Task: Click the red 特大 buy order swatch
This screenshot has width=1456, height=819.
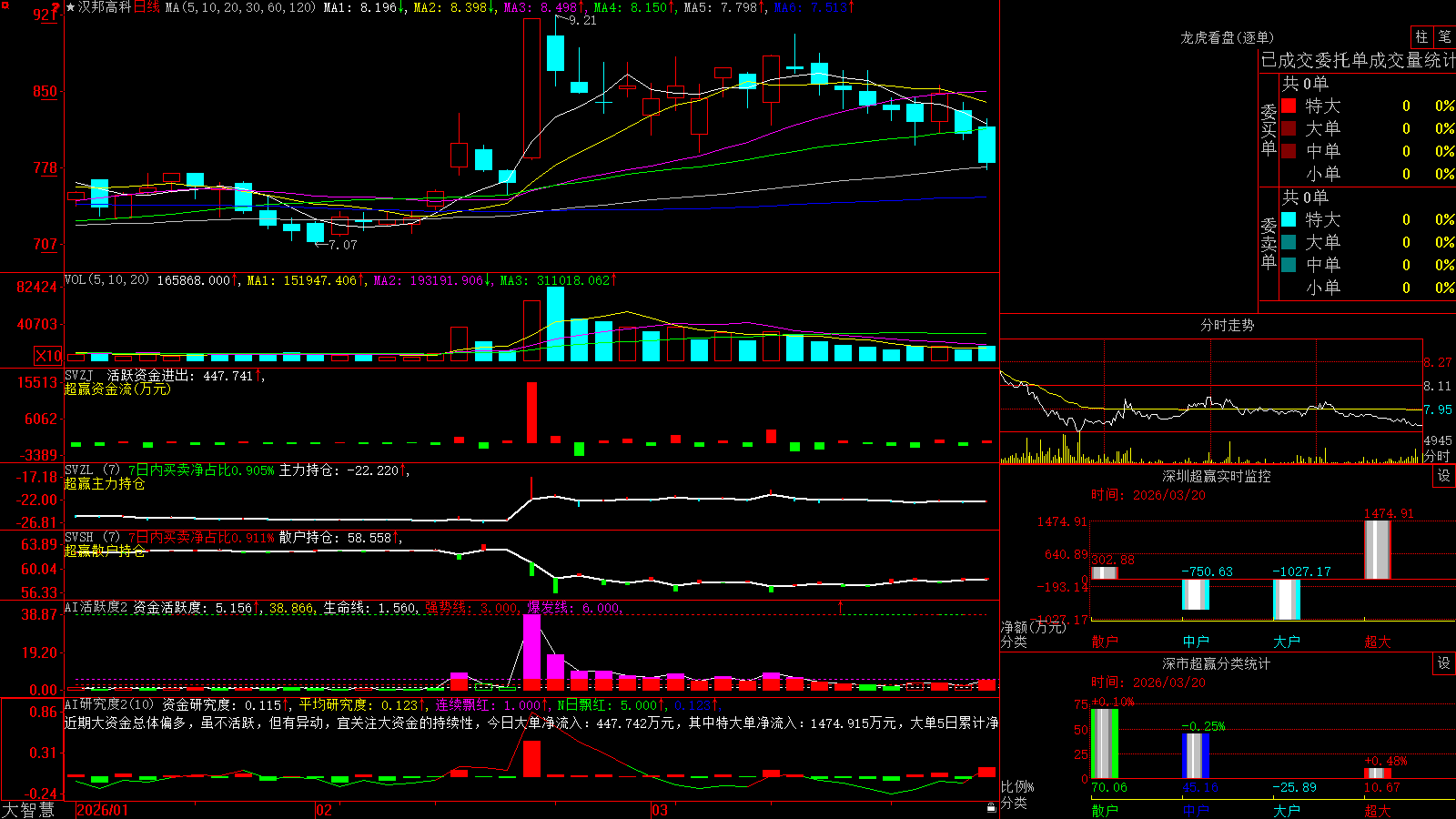Action: (1289, 106)
